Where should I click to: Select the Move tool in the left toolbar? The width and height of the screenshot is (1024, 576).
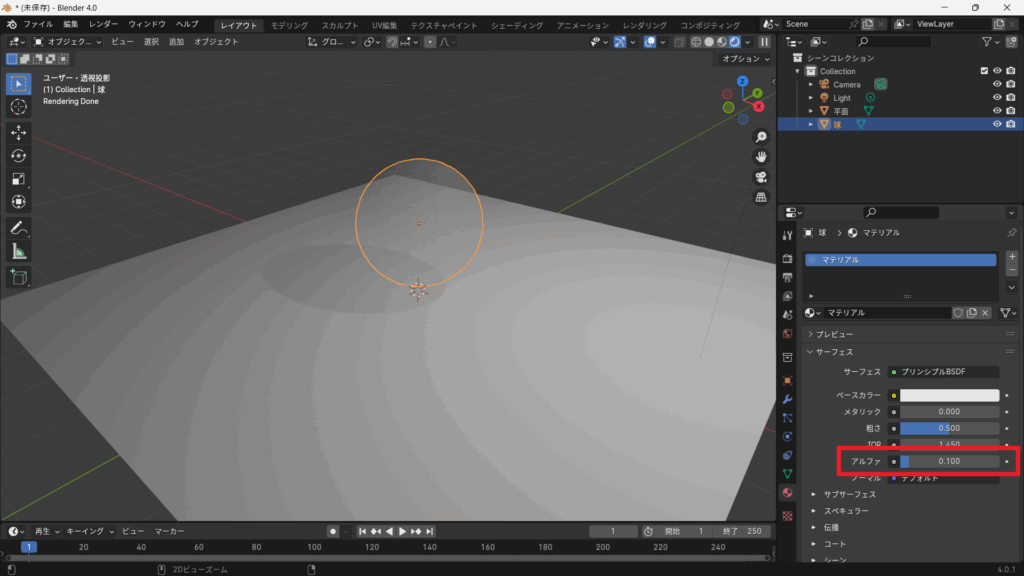[x=18, y=132]
